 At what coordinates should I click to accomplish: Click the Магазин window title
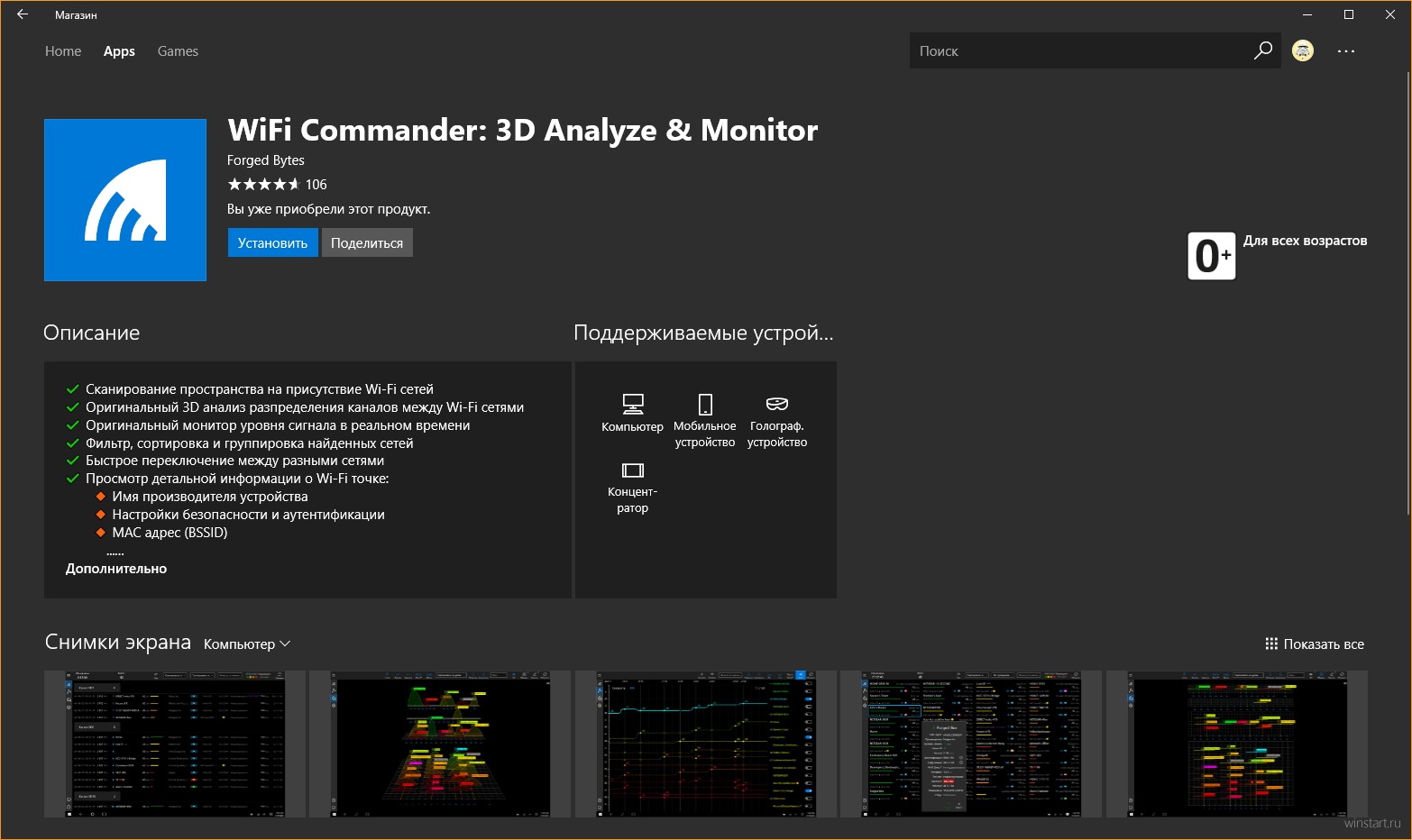click(x=76, y=14)
